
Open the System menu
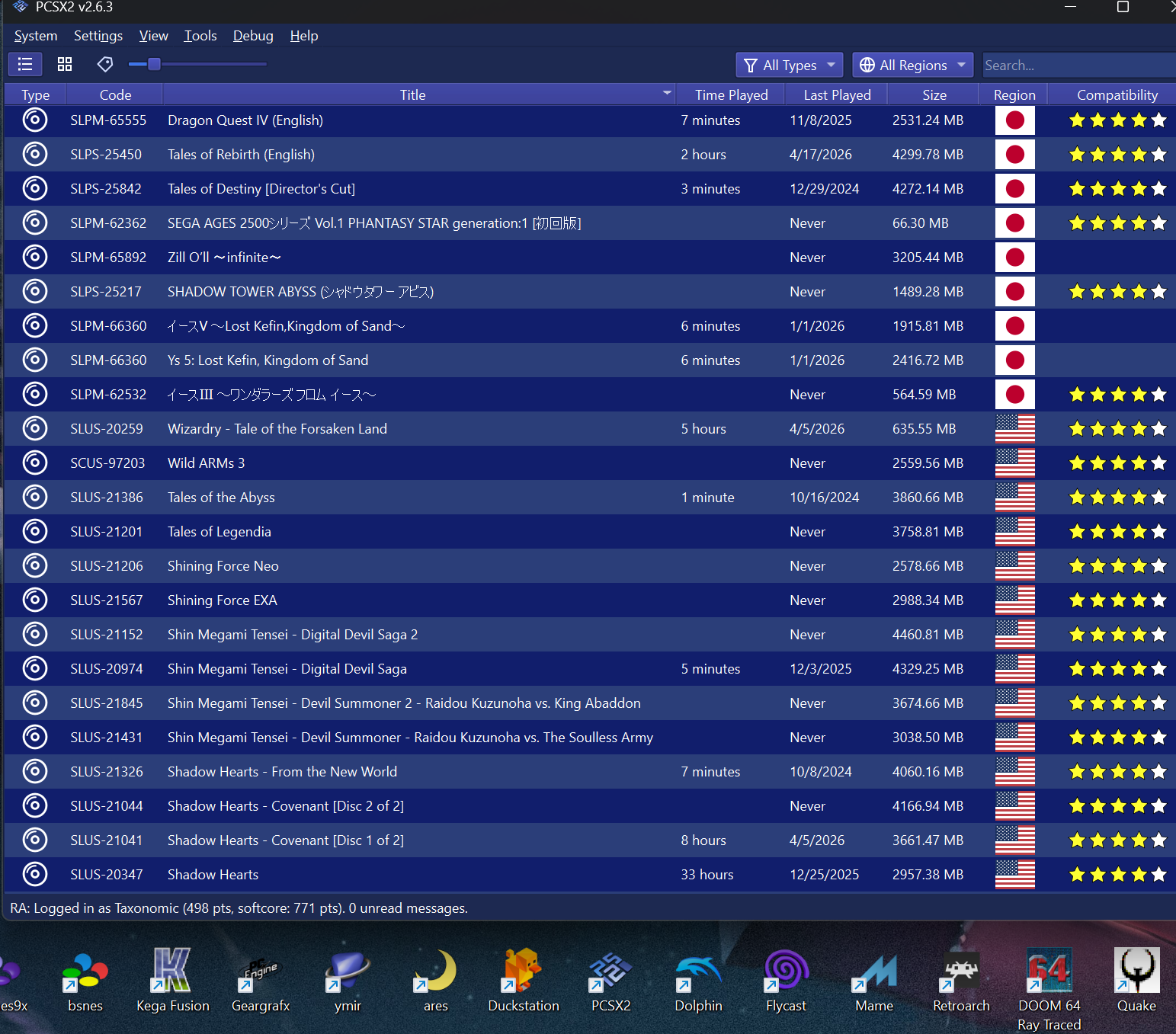(36, 36)
